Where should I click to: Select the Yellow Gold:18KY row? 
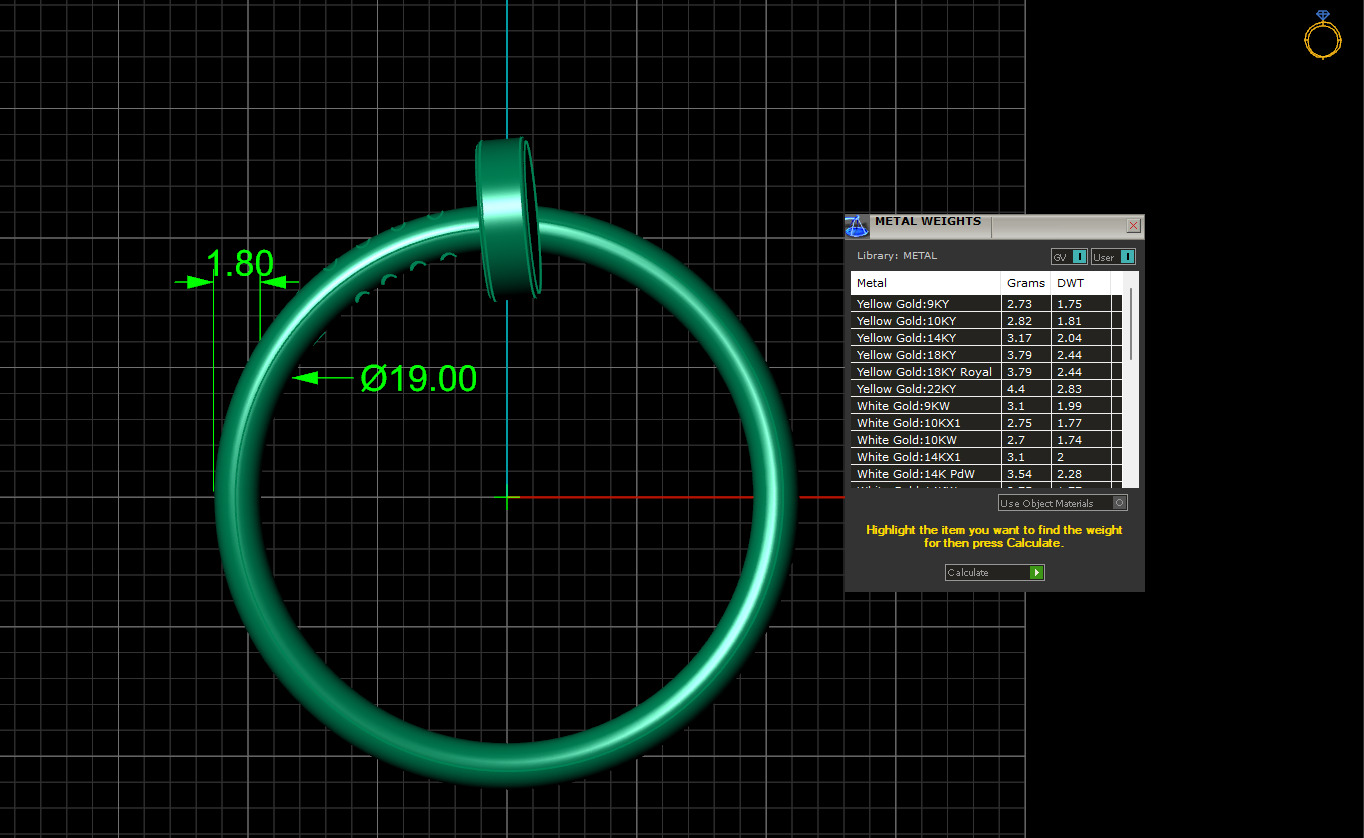click(x=987, y=355)
